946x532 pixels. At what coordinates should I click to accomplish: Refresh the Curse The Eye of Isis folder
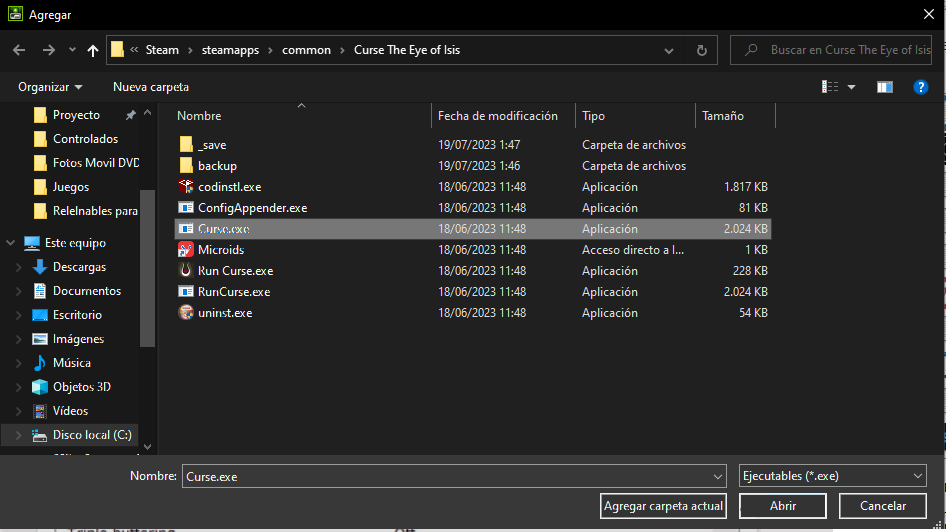[702, 50]
